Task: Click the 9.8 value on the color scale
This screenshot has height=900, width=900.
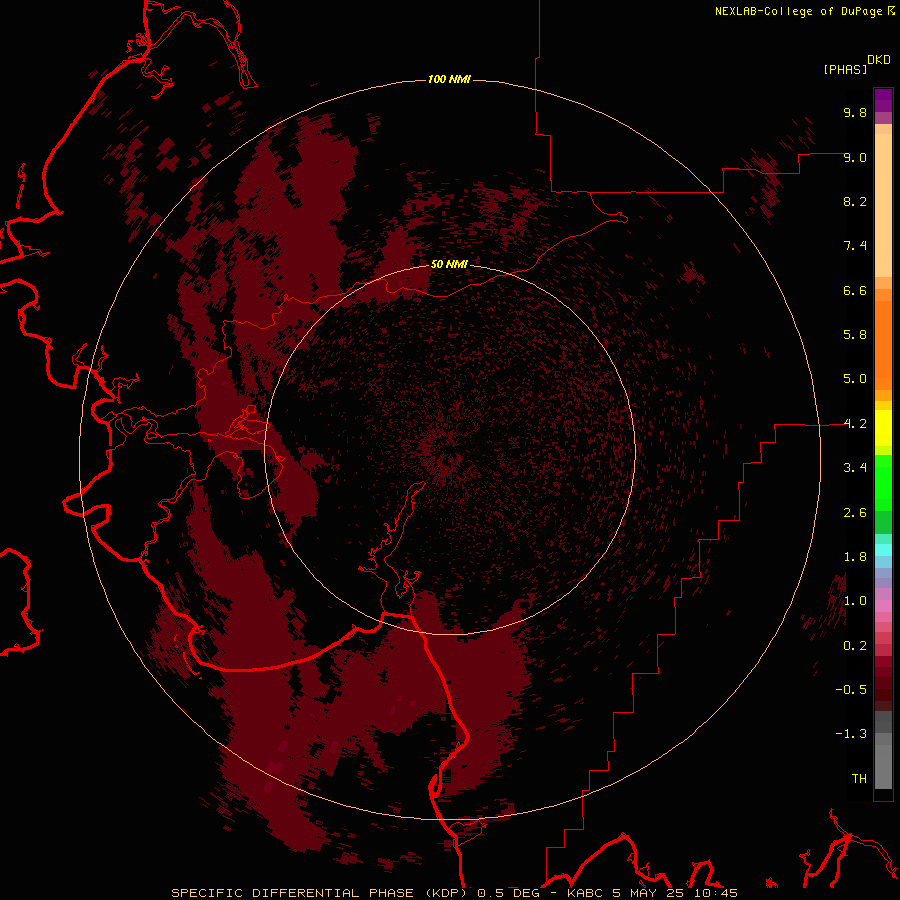Action: click(x=855, y=112)
